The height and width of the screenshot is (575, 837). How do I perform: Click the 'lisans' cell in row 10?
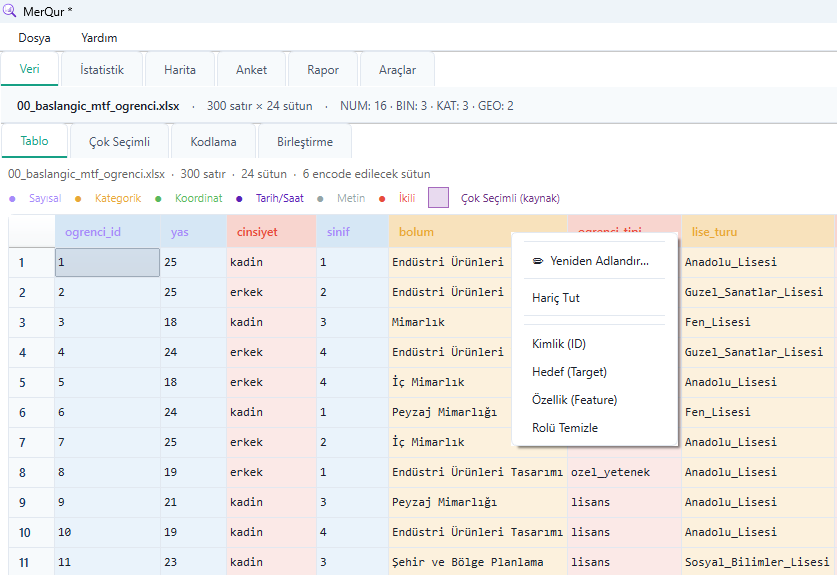(x=625, y=532)
